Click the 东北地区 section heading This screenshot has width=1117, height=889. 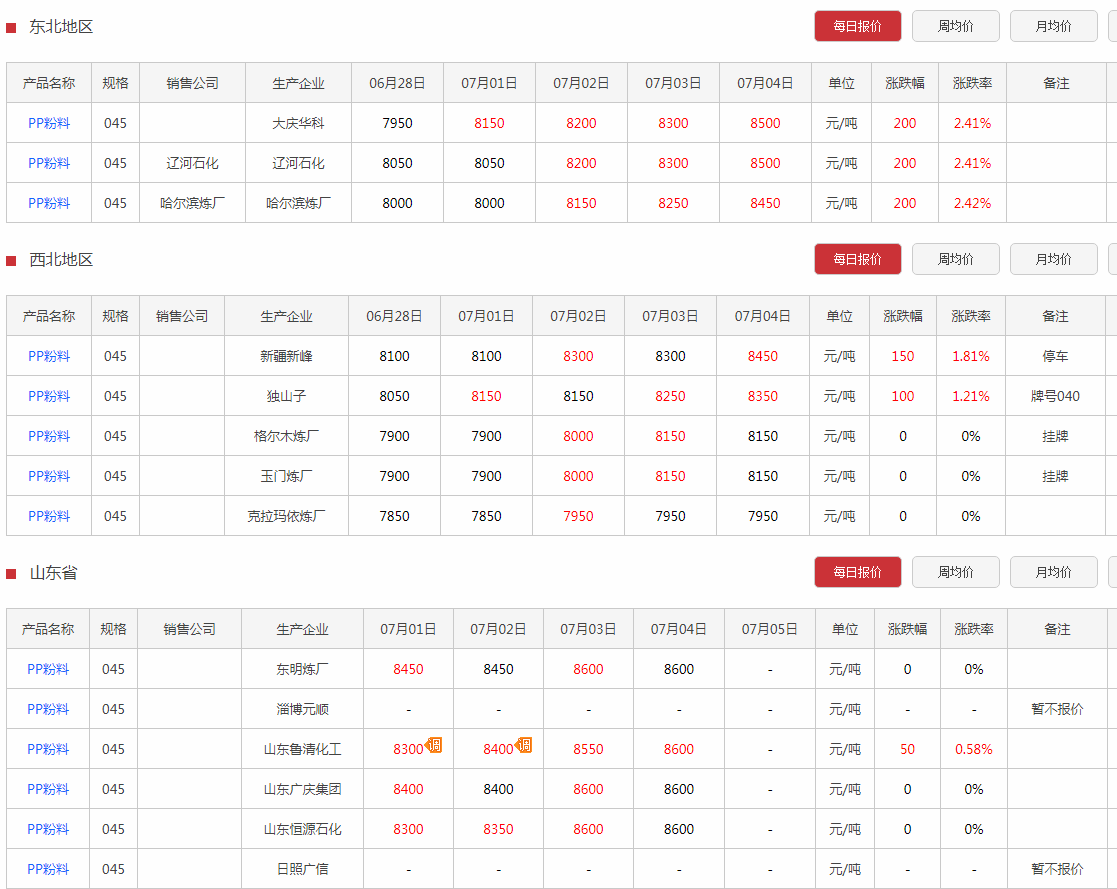[61, 27]
